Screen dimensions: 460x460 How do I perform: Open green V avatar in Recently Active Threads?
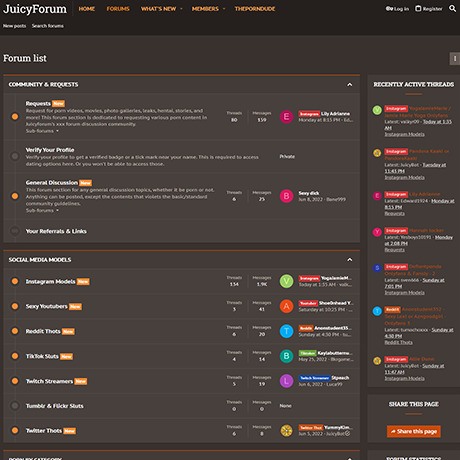[377, 110]
